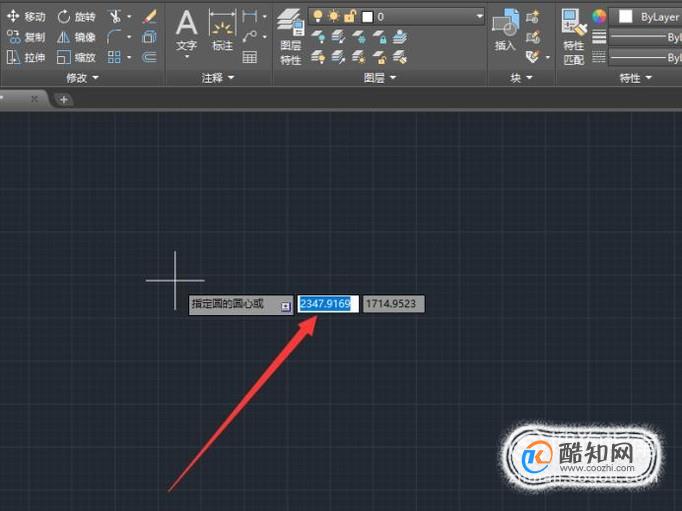Screen dimensions: 682x511
Task: Select the Move (移动) tool
Action: click(x=26, y=17)
